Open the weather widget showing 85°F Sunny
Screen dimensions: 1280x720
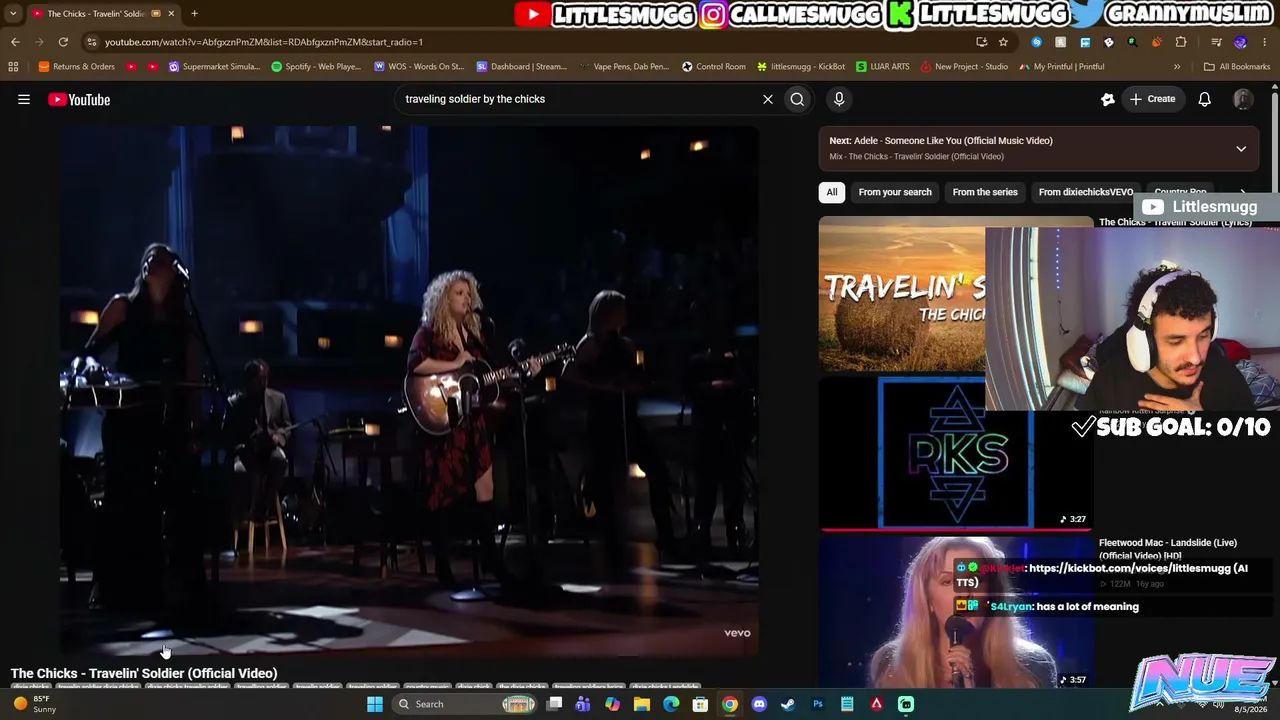pyautogui.click(x=35, y=704)
